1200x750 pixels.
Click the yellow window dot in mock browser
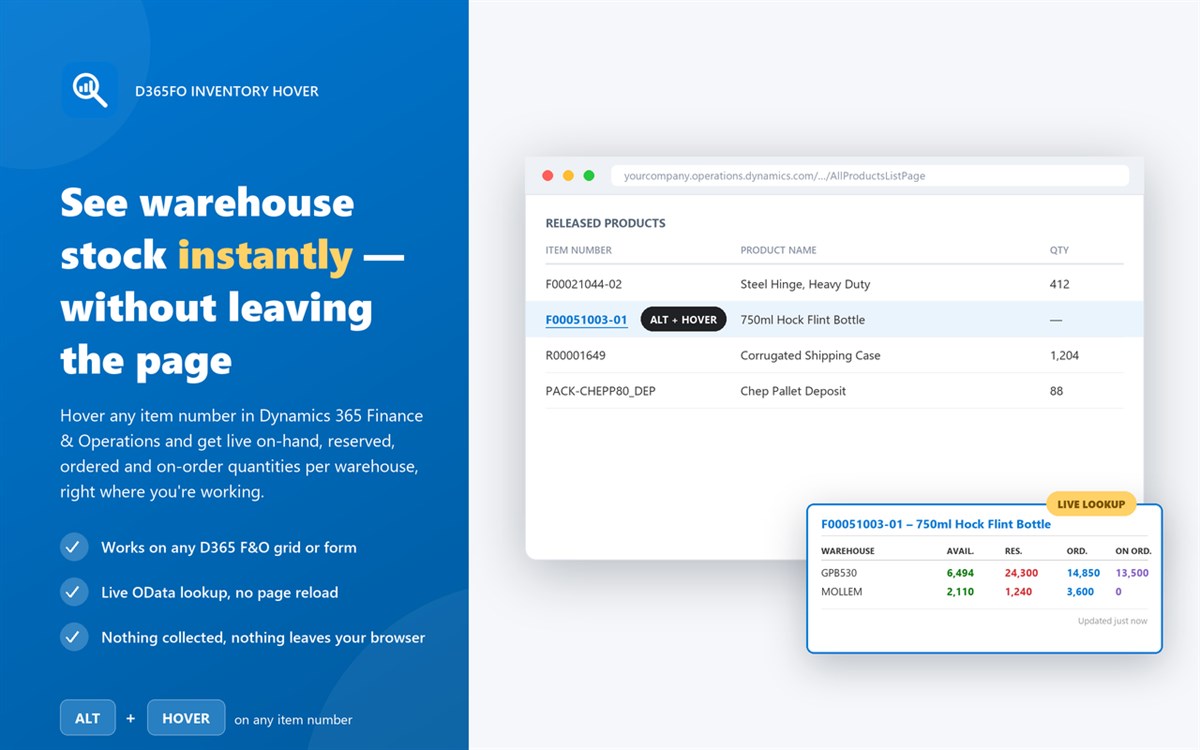568,176
